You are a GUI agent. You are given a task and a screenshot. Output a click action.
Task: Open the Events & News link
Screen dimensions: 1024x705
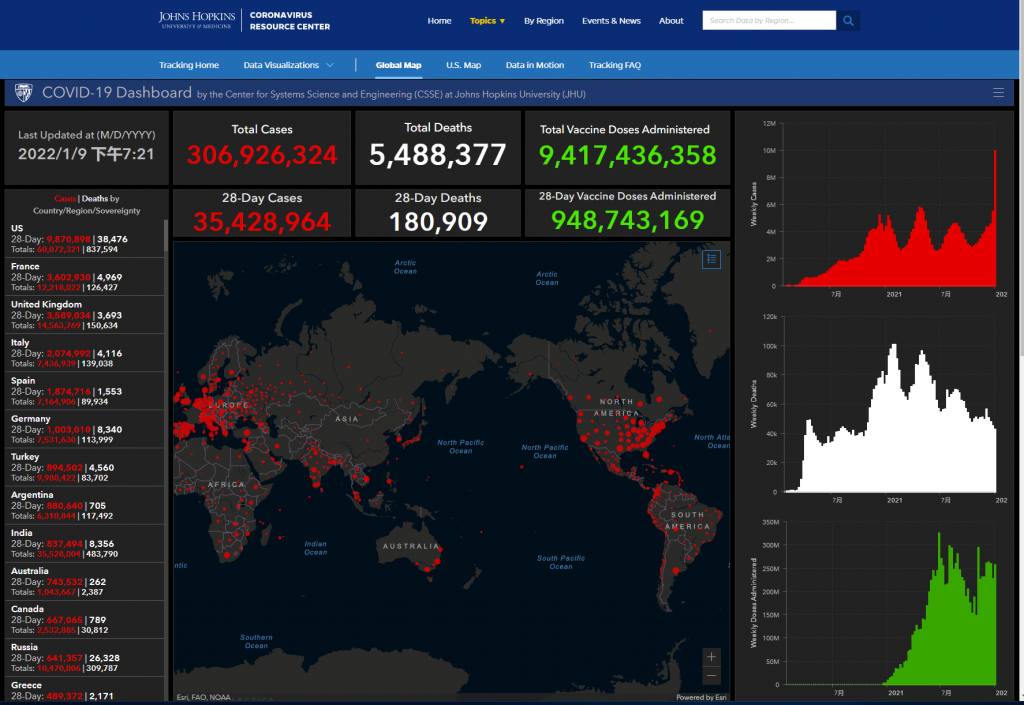[611, 21]
